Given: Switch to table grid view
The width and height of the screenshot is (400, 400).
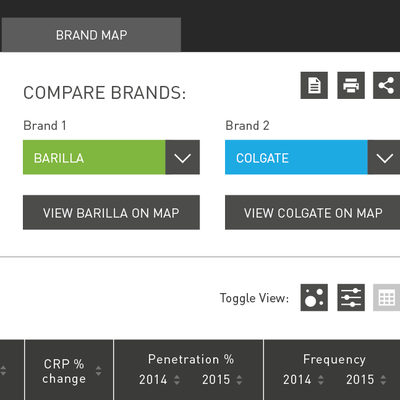Looking at the screenshot, I should [387, 297].
